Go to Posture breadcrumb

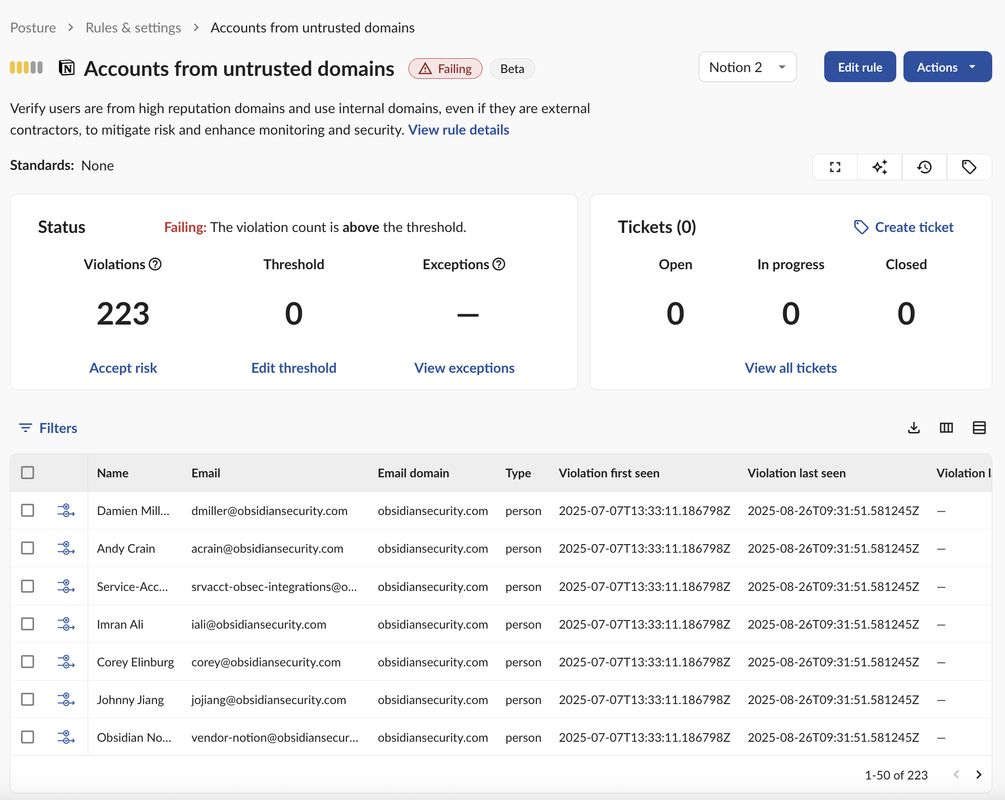[33, 28]
